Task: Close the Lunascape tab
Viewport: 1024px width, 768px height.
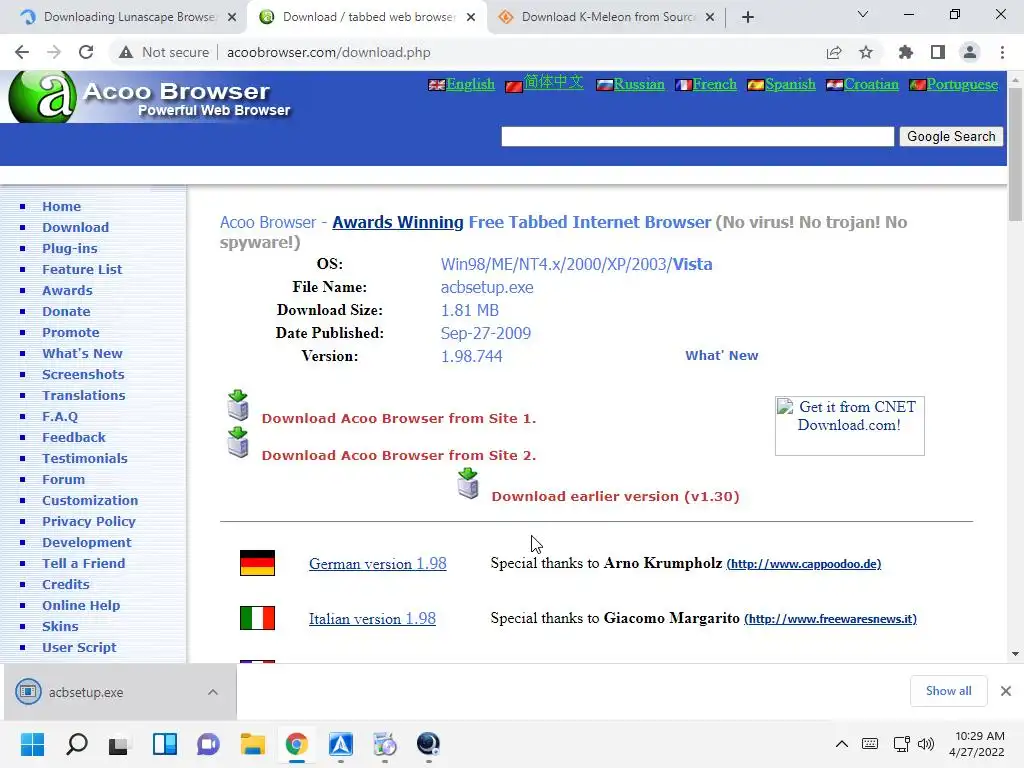Action: [232, 17]
